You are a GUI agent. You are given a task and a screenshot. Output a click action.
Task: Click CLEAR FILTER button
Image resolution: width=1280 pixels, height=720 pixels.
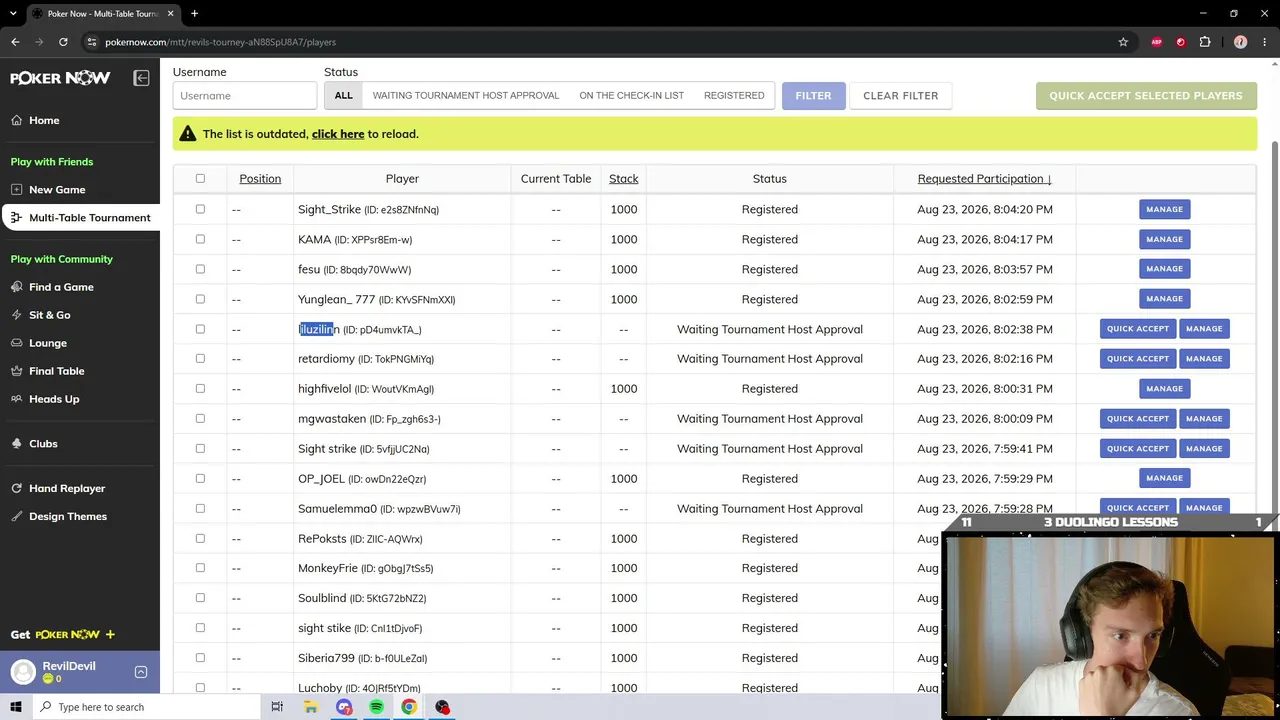pos(900,95)
